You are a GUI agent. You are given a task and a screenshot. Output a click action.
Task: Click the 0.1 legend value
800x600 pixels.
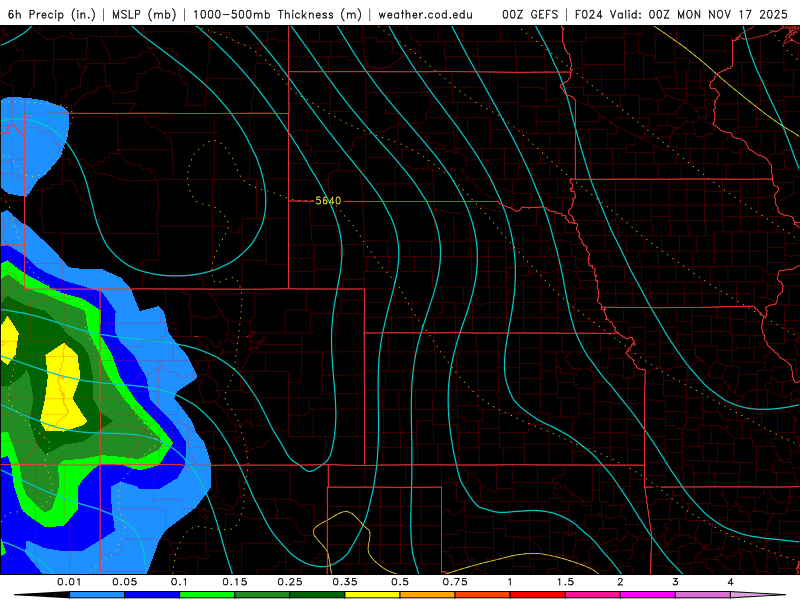click(180, 582)
